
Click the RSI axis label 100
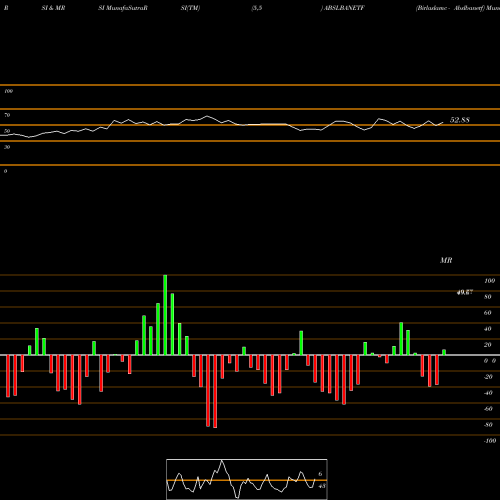[9, 91]
